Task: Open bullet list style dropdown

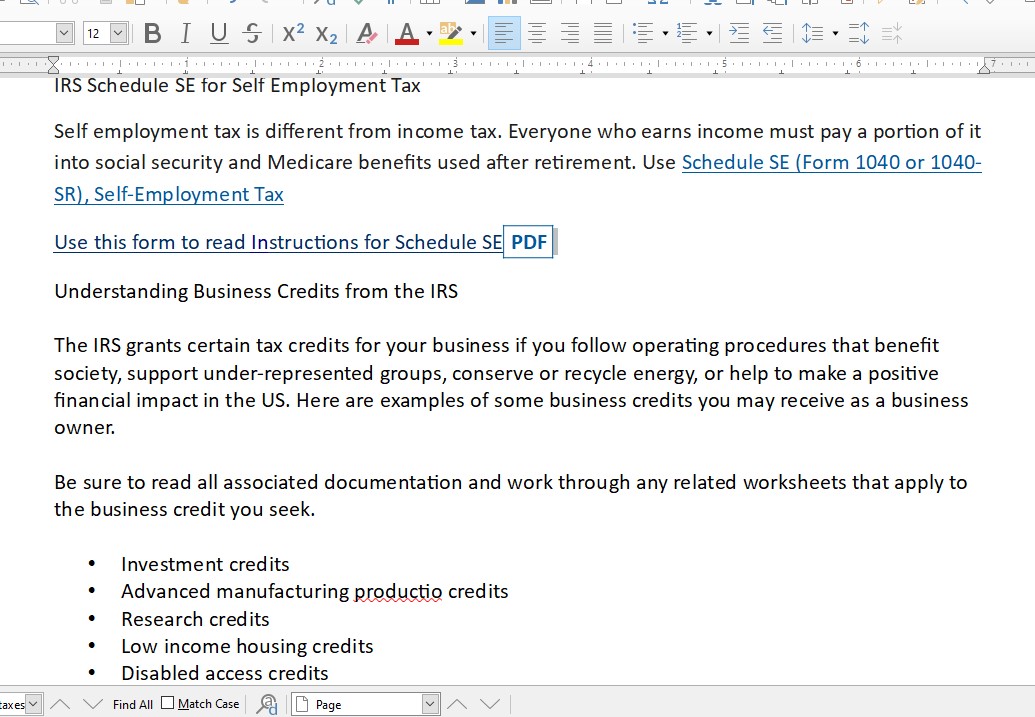Action: 665,33
